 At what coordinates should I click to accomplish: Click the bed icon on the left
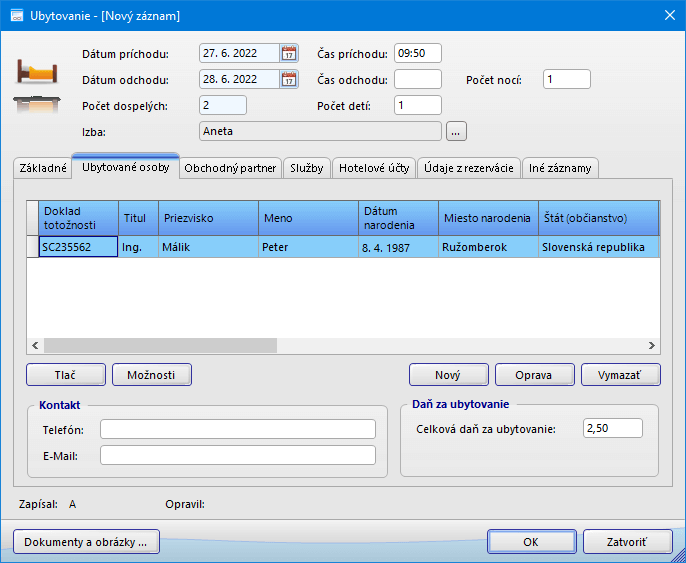(x=35, y=72)
